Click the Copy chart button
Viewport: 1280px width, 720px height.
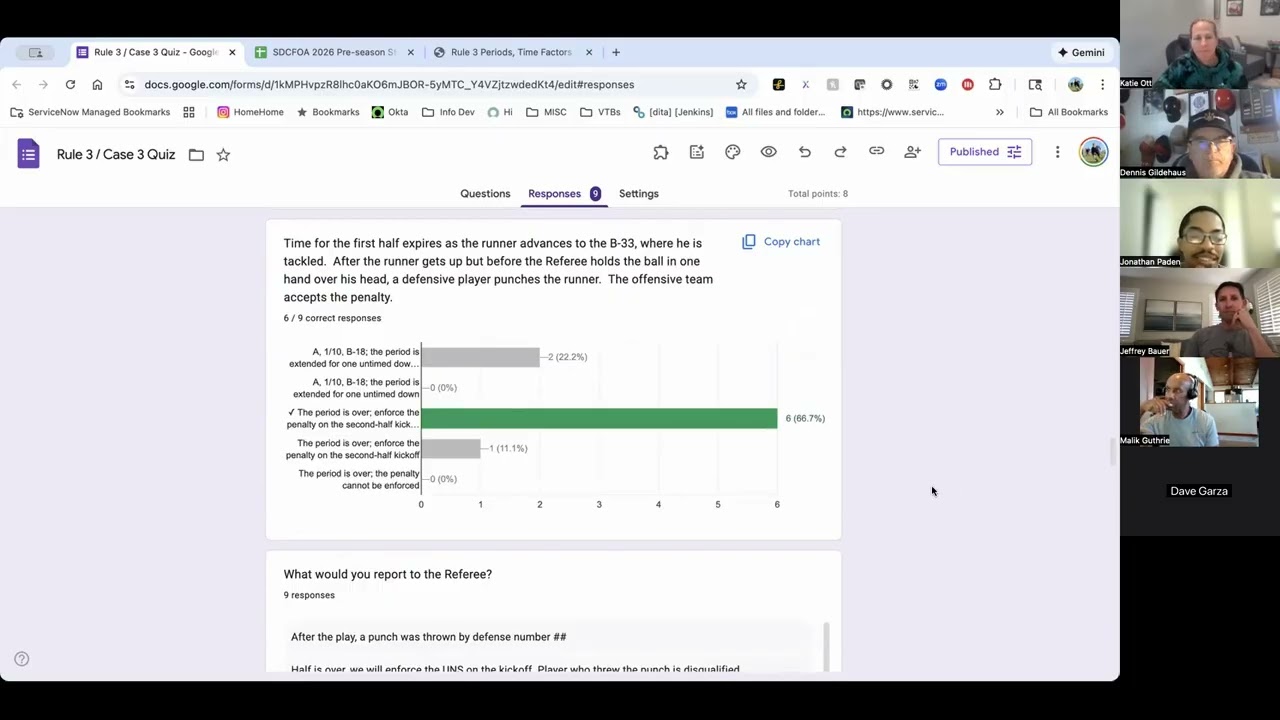[781, 242]
